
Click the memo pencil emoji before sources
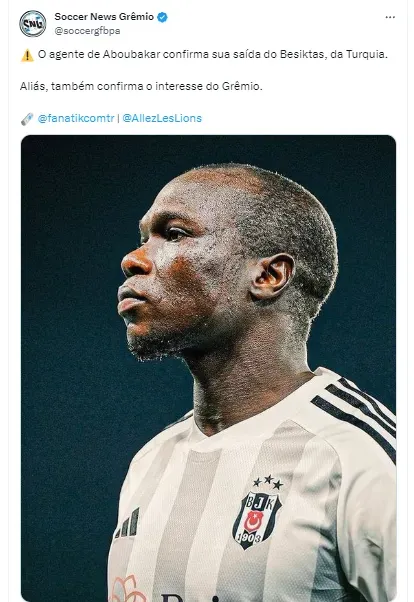(27, 119)
